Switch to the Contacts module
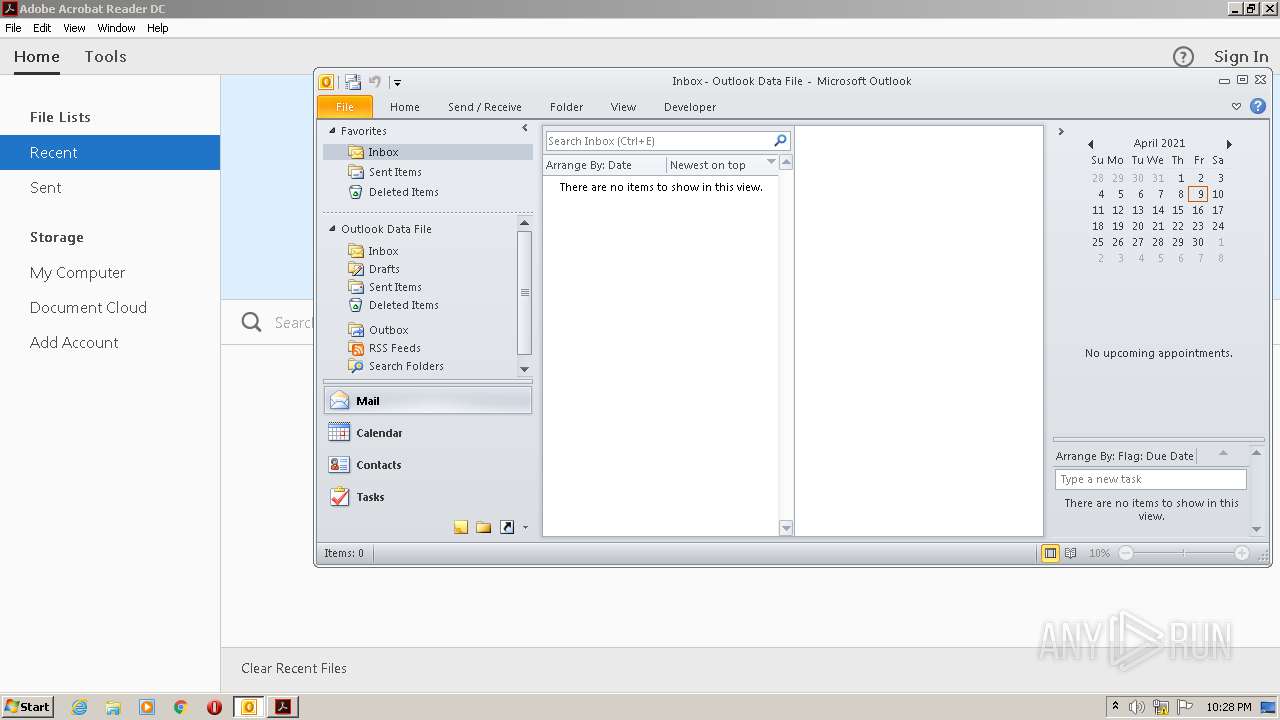Image resolution: width=1280 pixels, height=720 pixels. [x=428, y=465]
